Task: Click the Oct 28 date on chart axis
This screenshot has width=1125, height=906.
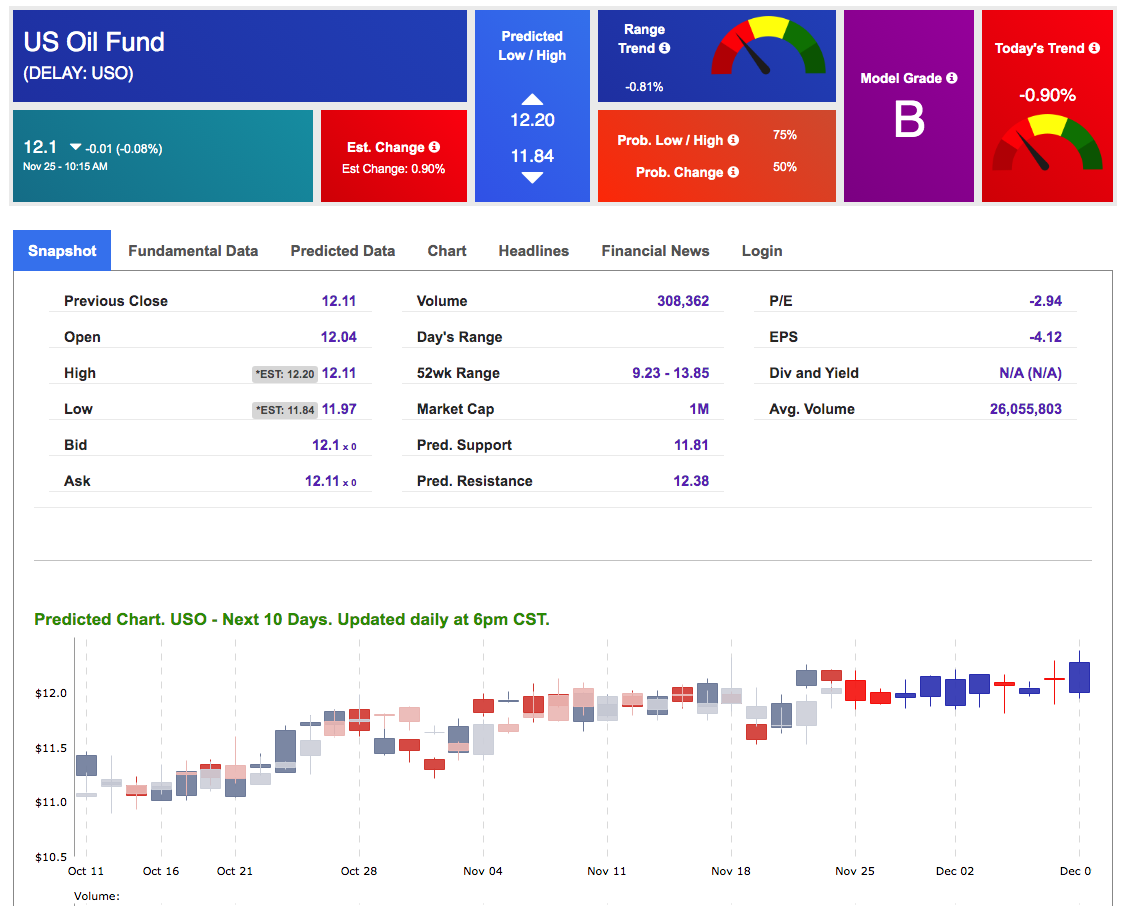Action: [x=359, y=871]
